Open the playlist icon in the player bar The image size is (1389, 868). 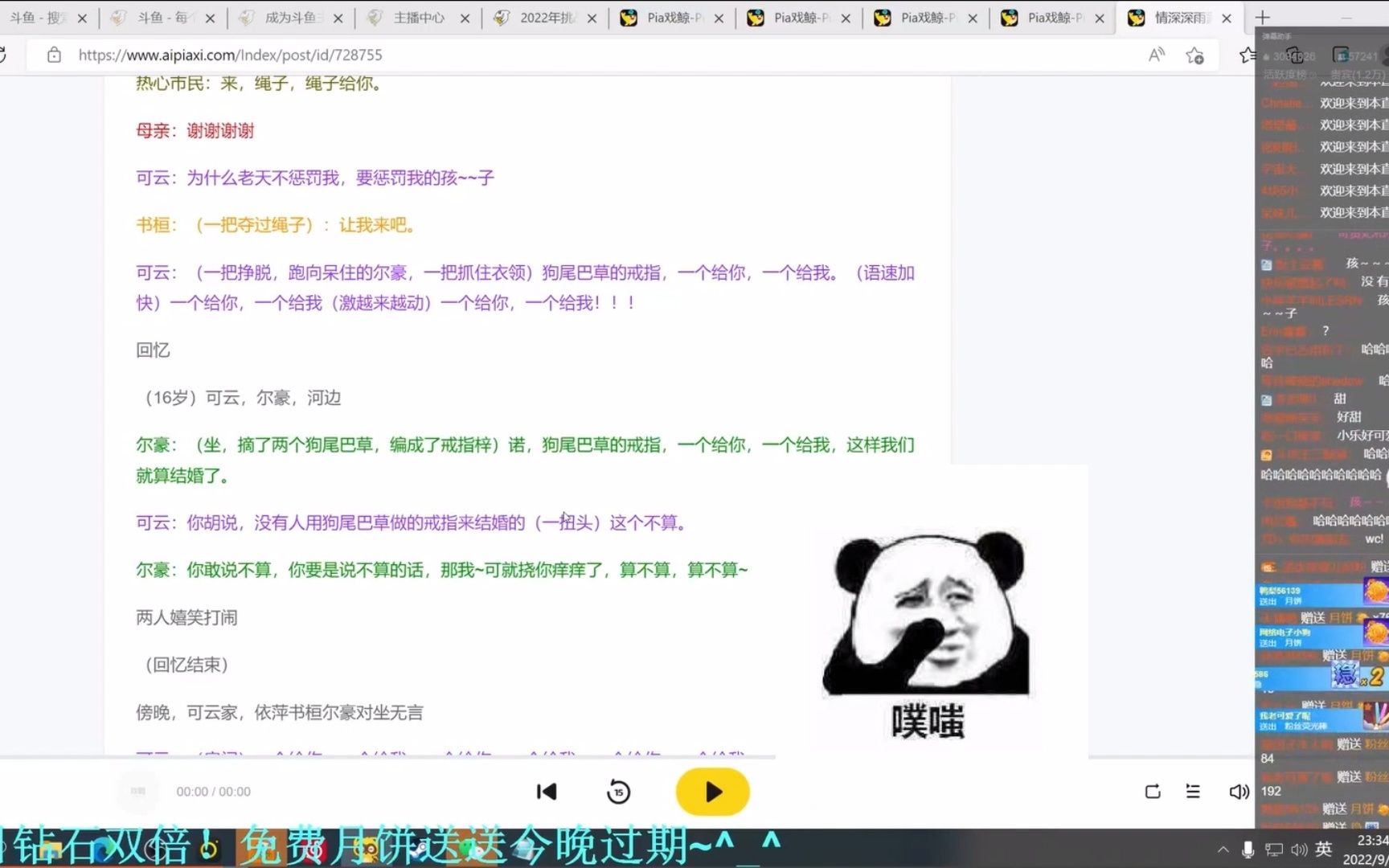click(1193, 792)
